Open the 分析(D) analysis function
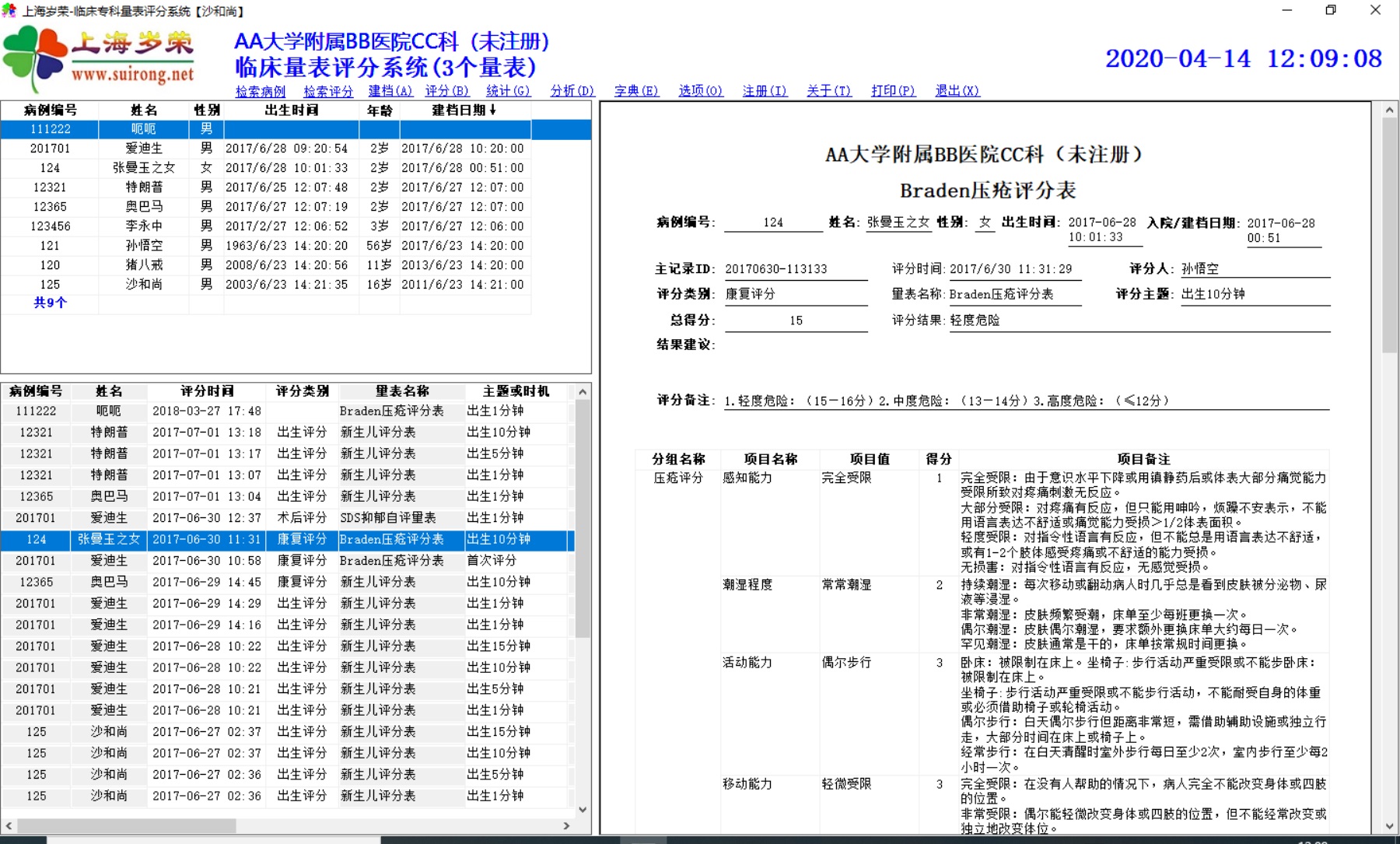The height and width of the screenshot is (844, 1400). click(x=571, y=91)
